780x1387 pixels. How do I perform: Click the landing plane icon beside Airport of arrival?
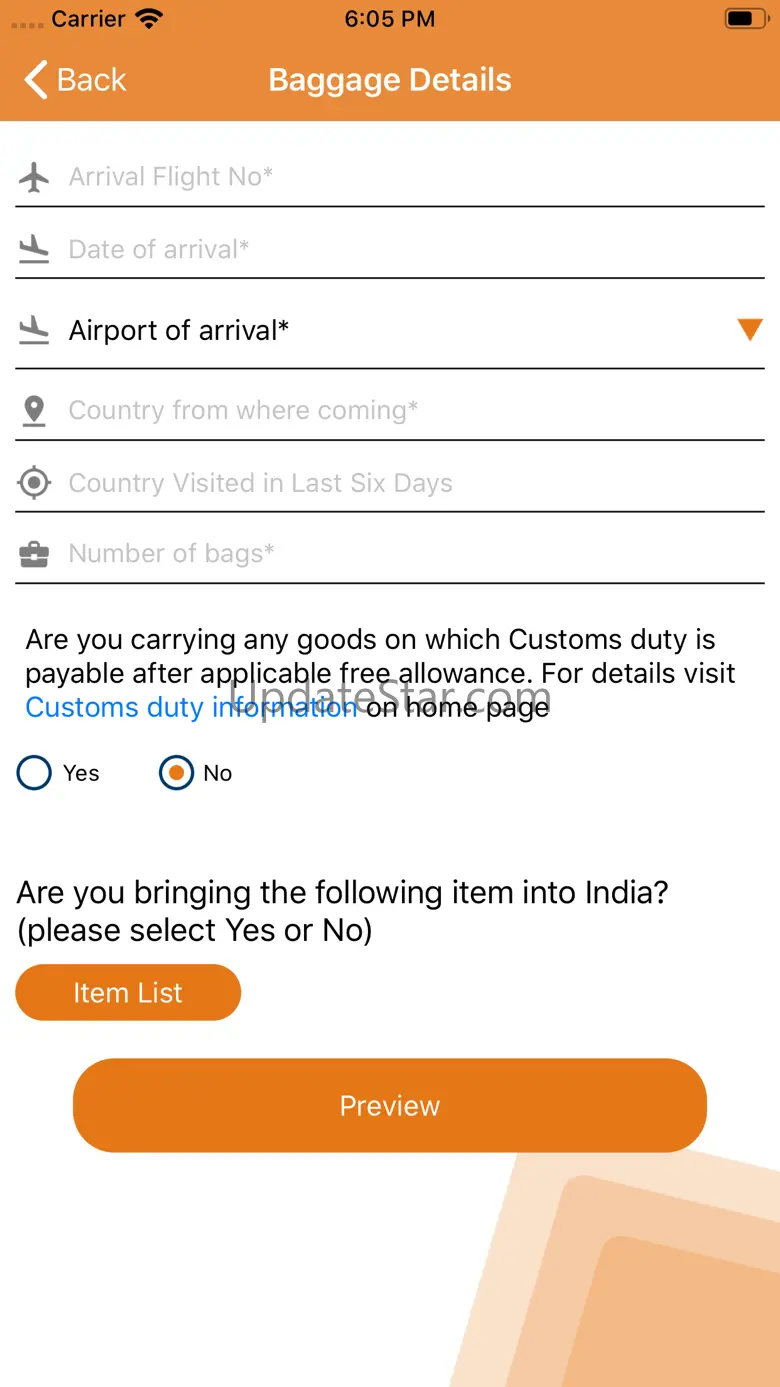click(34, 330)
